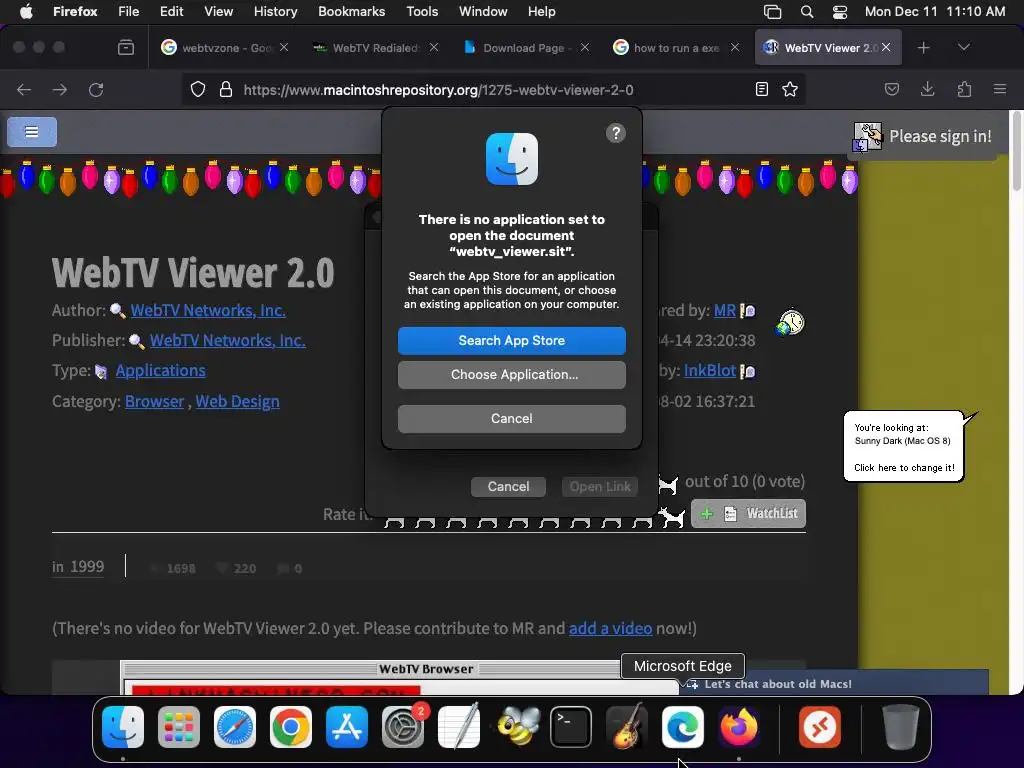The height and width of the screenshot is (768, 1024).
Task: Click the theme change speech bubble
Action: coord(904,447)
